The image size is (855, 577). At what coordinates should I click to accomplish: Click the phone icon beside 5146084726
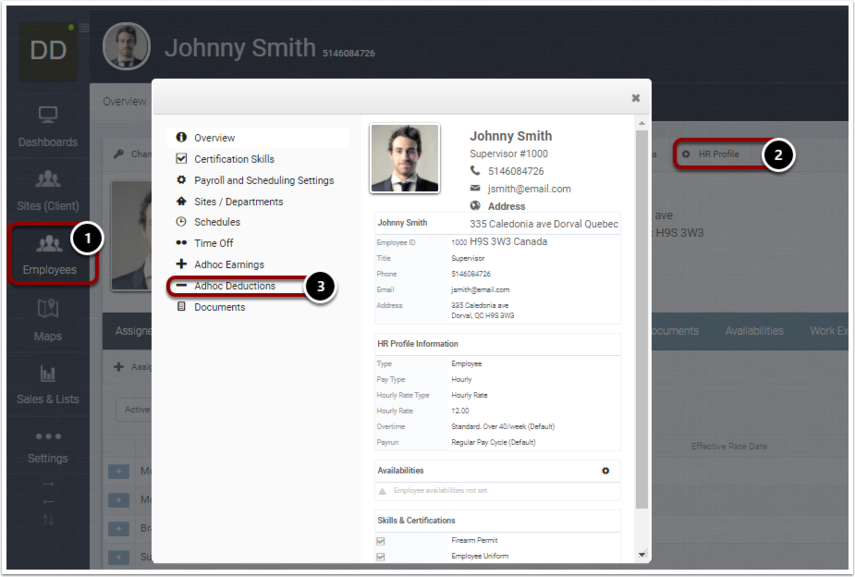(475, 171)
